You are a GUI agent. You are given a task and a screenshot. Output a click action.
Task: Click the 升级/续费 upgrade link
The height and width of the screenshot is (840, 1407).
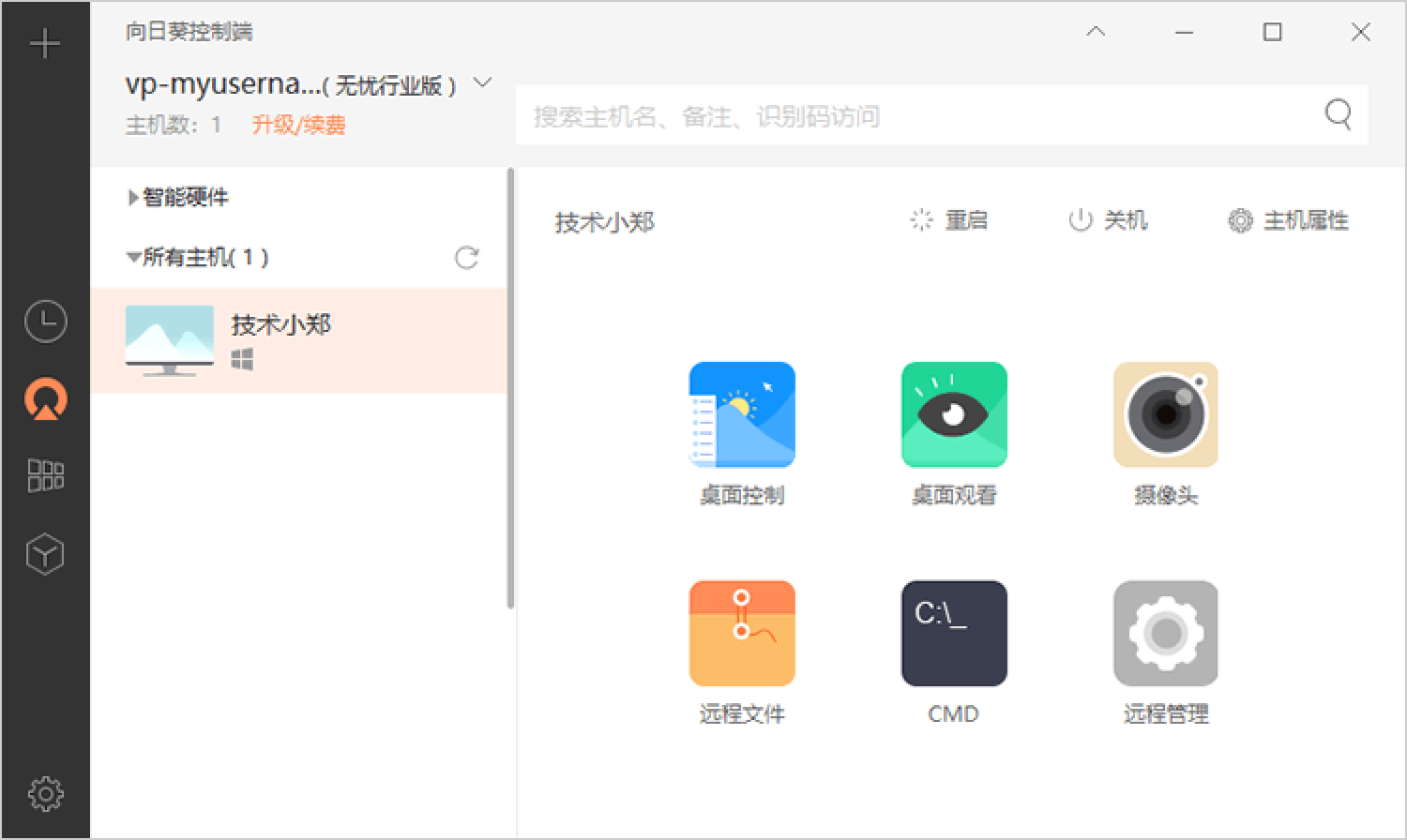click(x=298, y=125)
